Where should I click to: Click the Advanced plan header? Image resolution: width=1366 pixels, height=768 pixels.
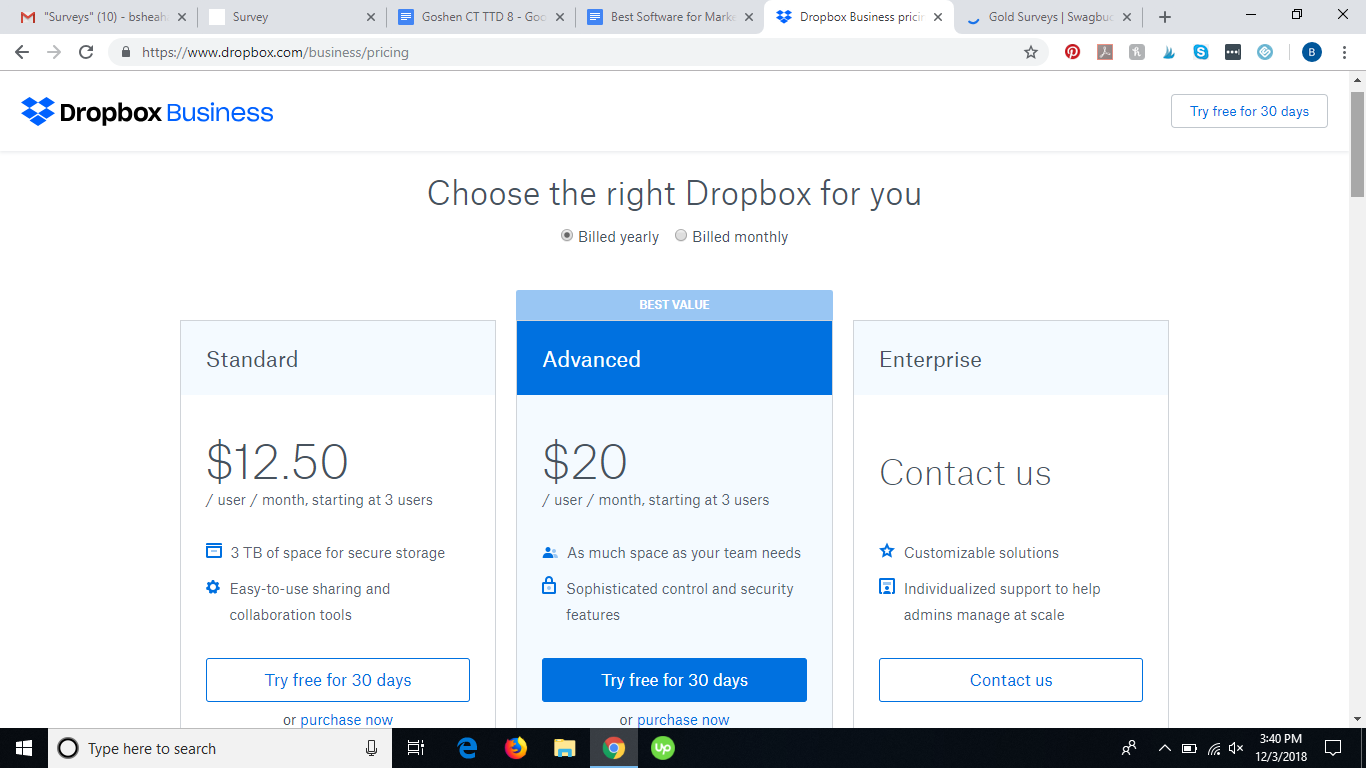tap(674, 358)
